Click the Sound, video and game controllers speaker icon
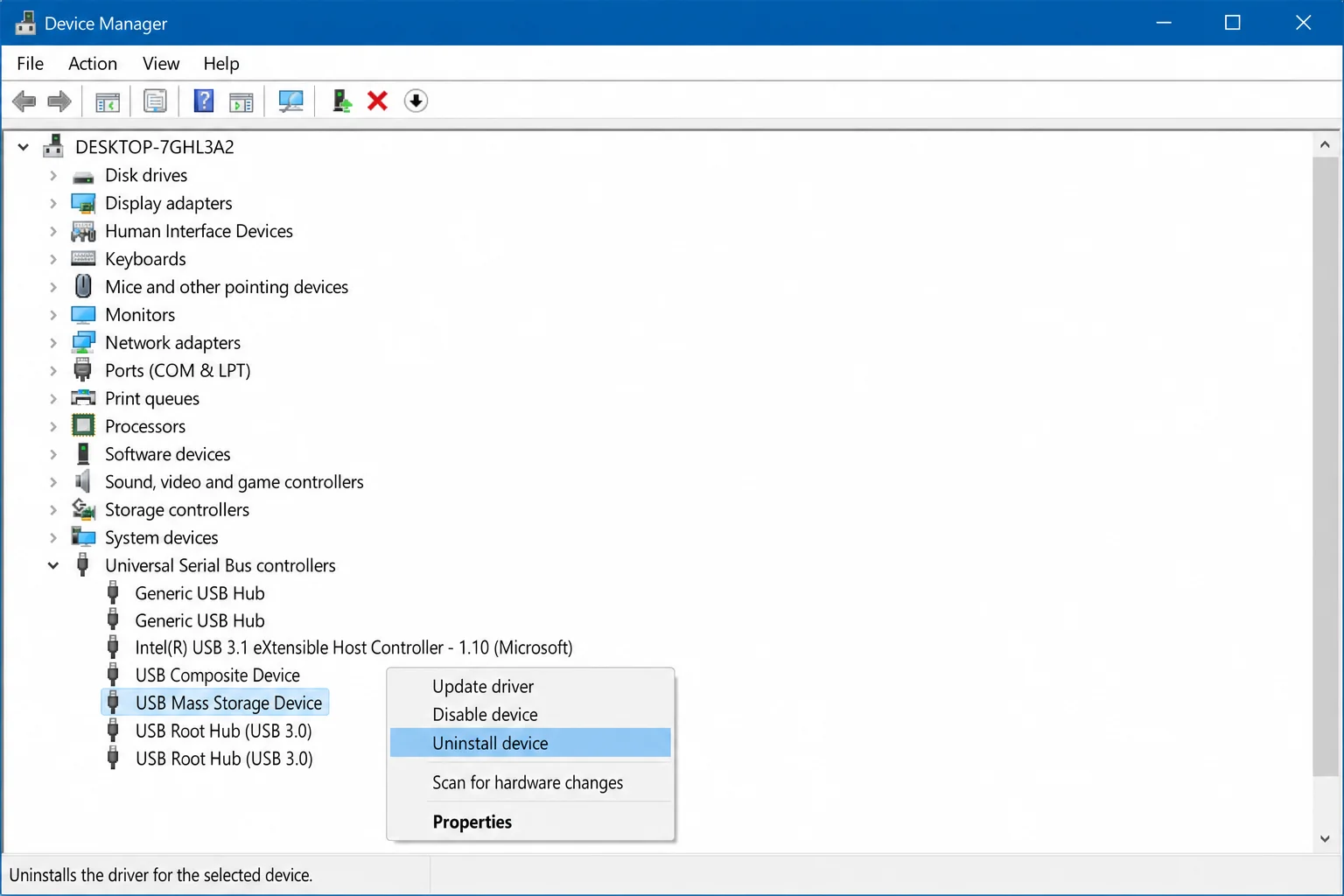Screen dimensions: 1344x896 point(83,481)
